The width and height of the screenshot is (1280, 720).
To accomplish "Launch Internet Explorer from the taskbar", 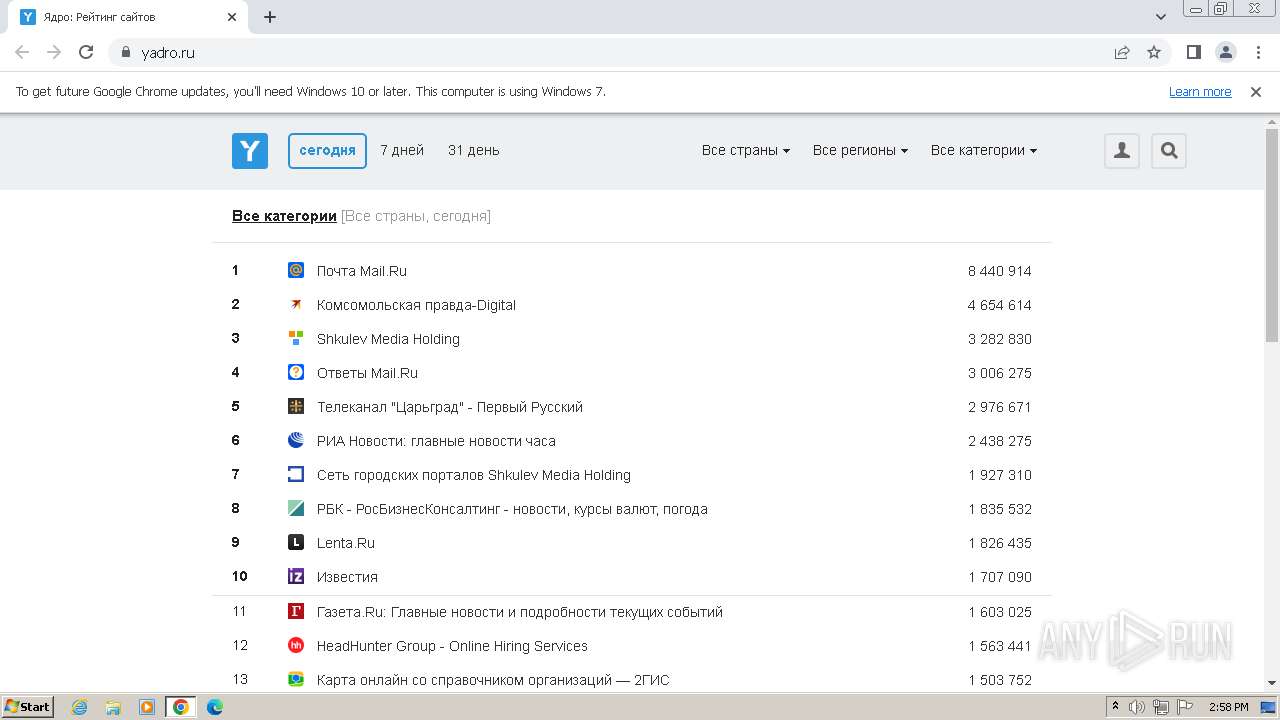I will pyautogui.click(x=80, y=707).
